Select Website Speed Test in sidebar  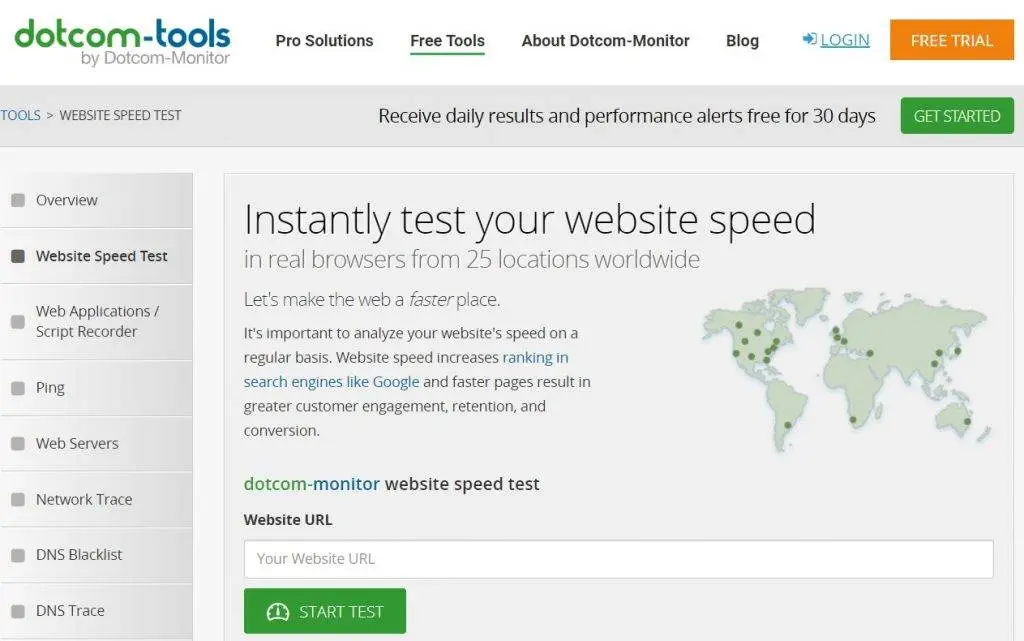[97, 256]
